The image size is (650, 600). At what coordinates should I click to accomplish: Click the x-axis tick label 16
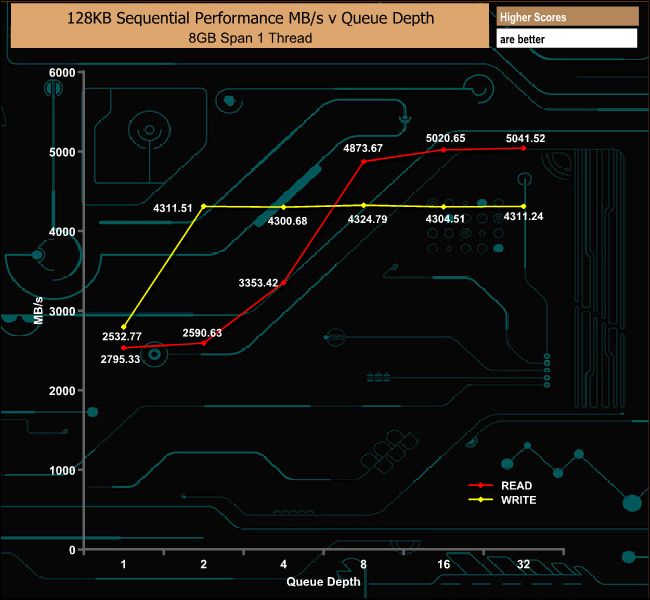[444, 564]
